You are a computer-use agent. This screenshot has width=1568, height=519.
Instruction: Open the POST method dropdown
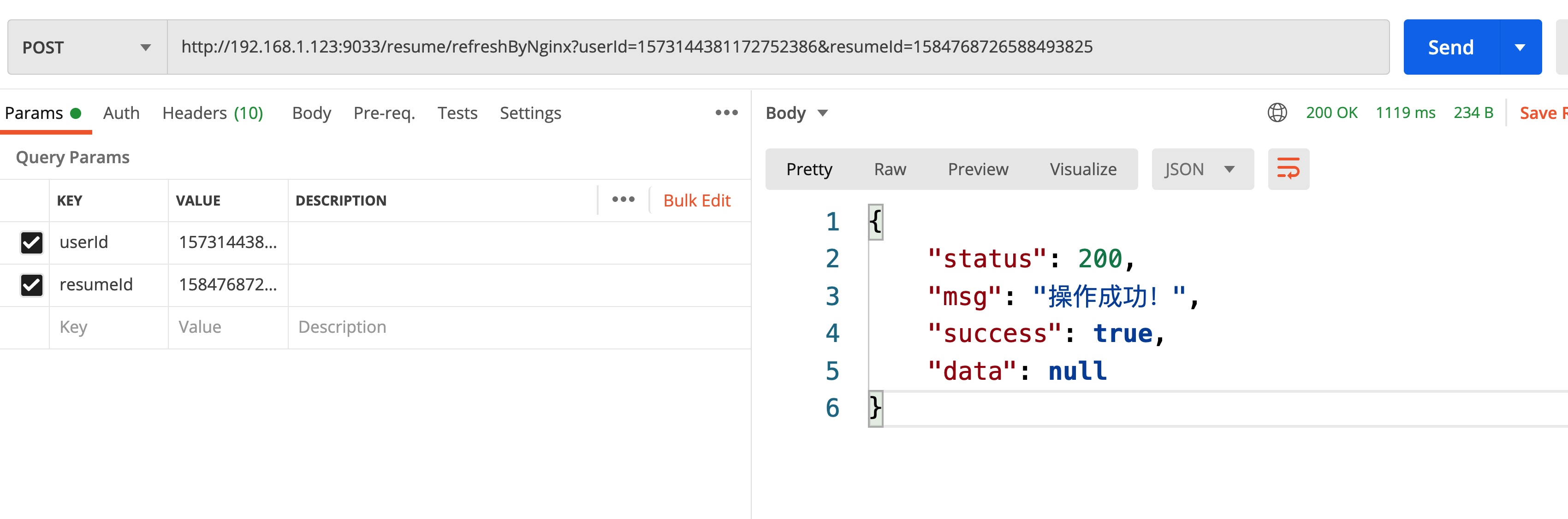[x=87, y=47]
